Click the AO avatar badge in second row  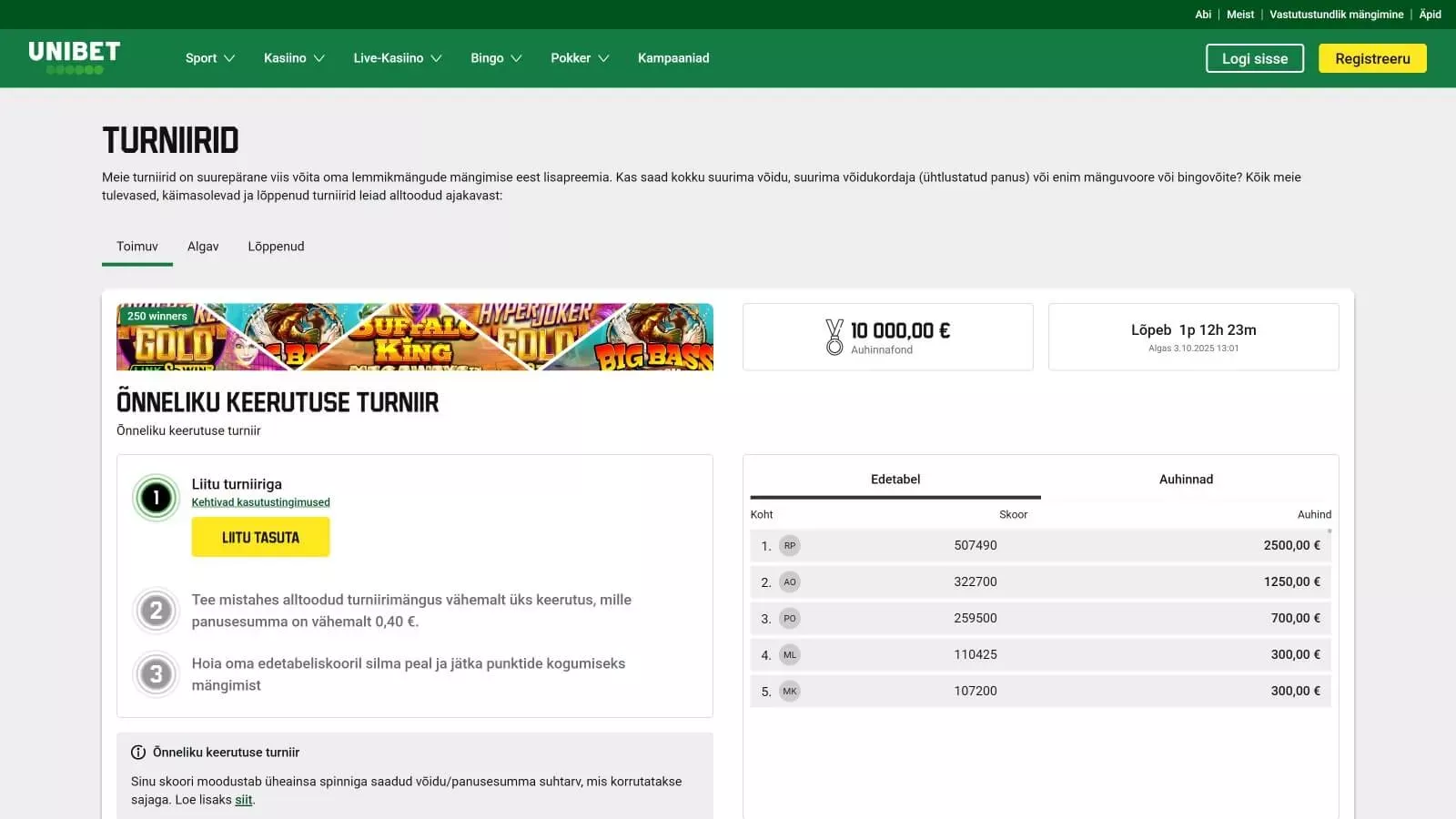pos(789,581)
